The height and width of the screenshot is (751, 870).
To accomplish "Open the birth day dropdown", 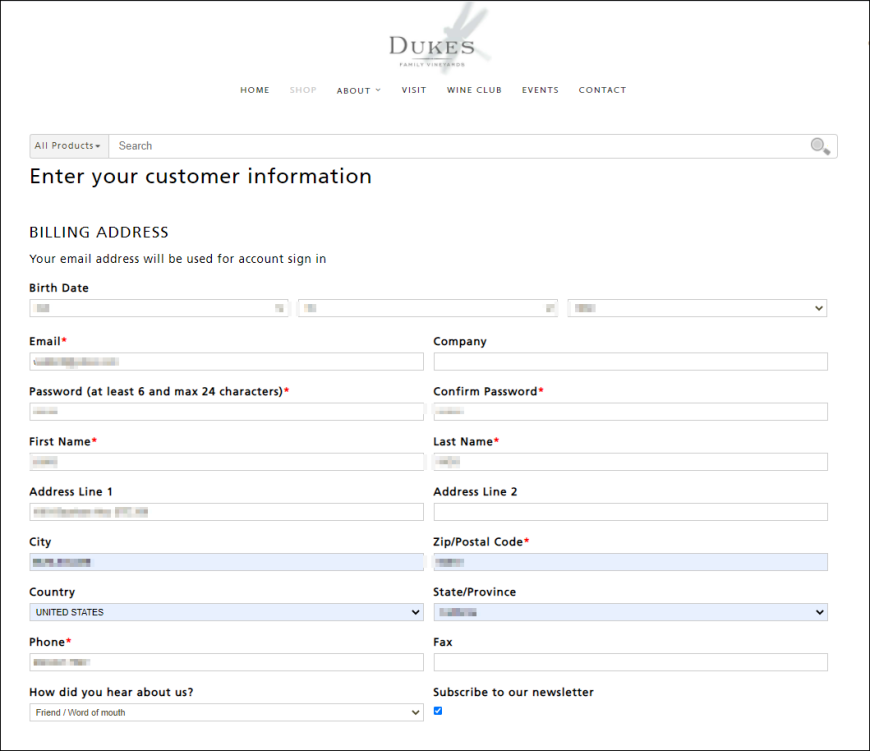I will click(427, 308).
